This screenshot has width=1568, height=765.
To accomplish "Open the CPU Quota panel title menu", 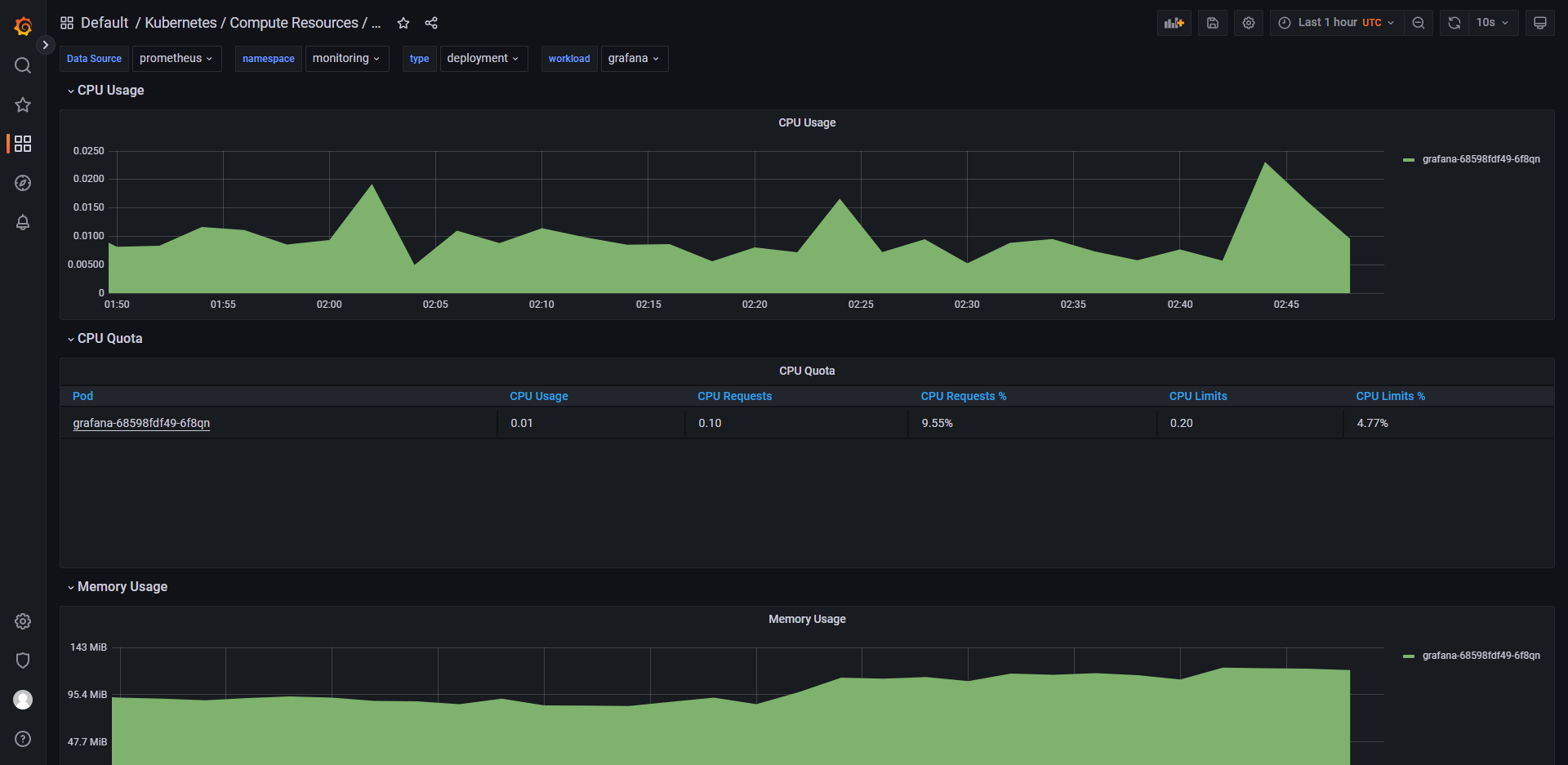I will 807,371.
